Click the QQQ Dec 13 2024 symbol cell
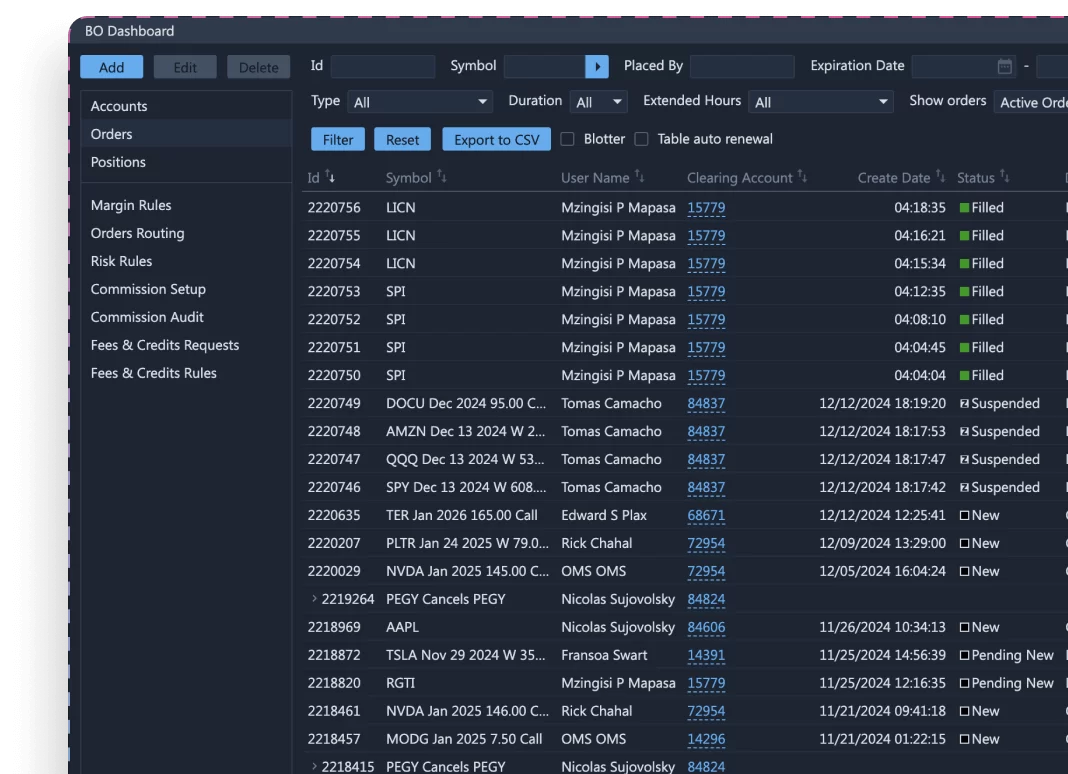 tap(465, 459)
